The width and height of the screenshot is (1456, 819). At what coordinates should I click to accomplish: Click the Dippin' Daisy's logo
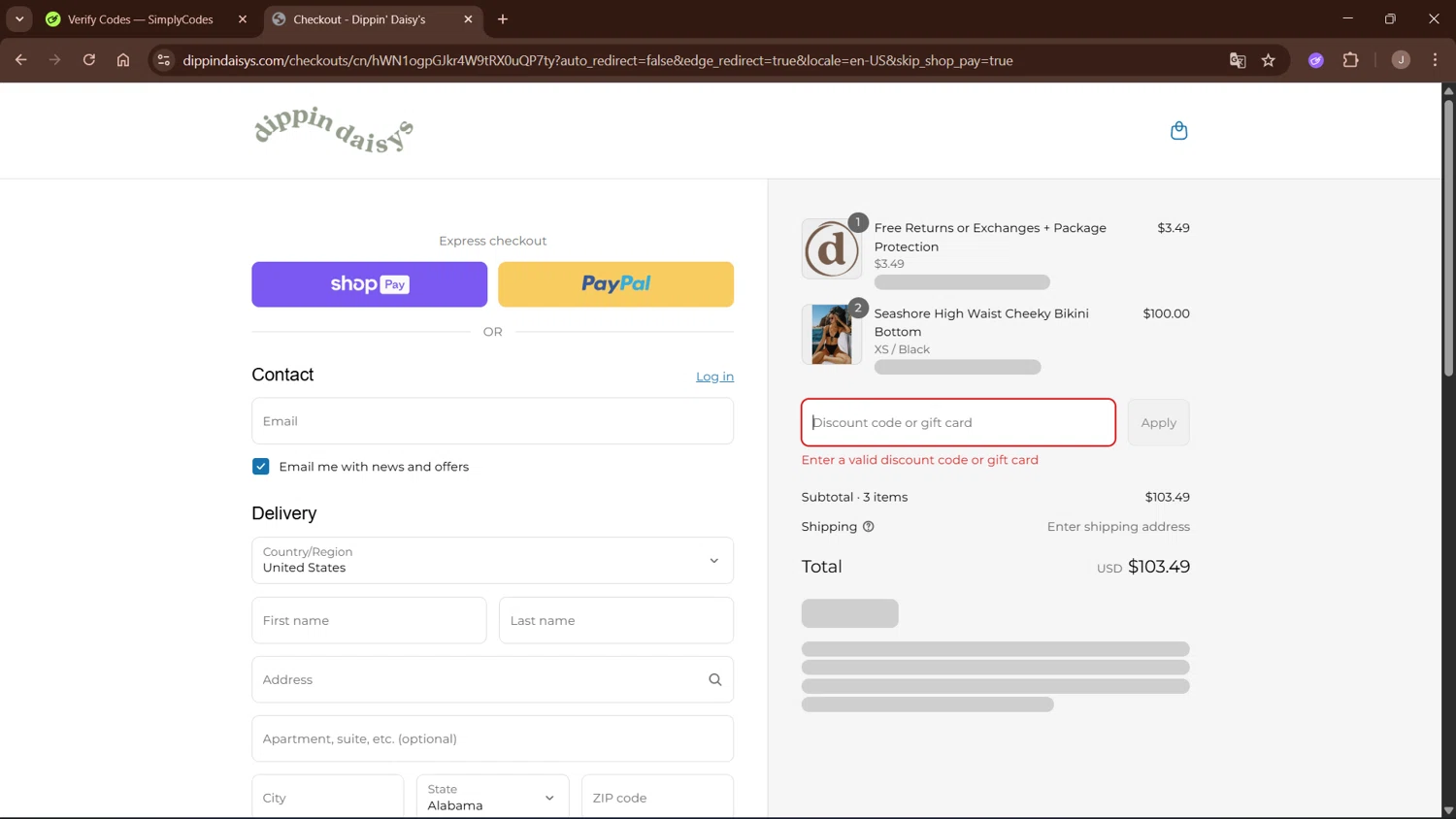(334, 130)
